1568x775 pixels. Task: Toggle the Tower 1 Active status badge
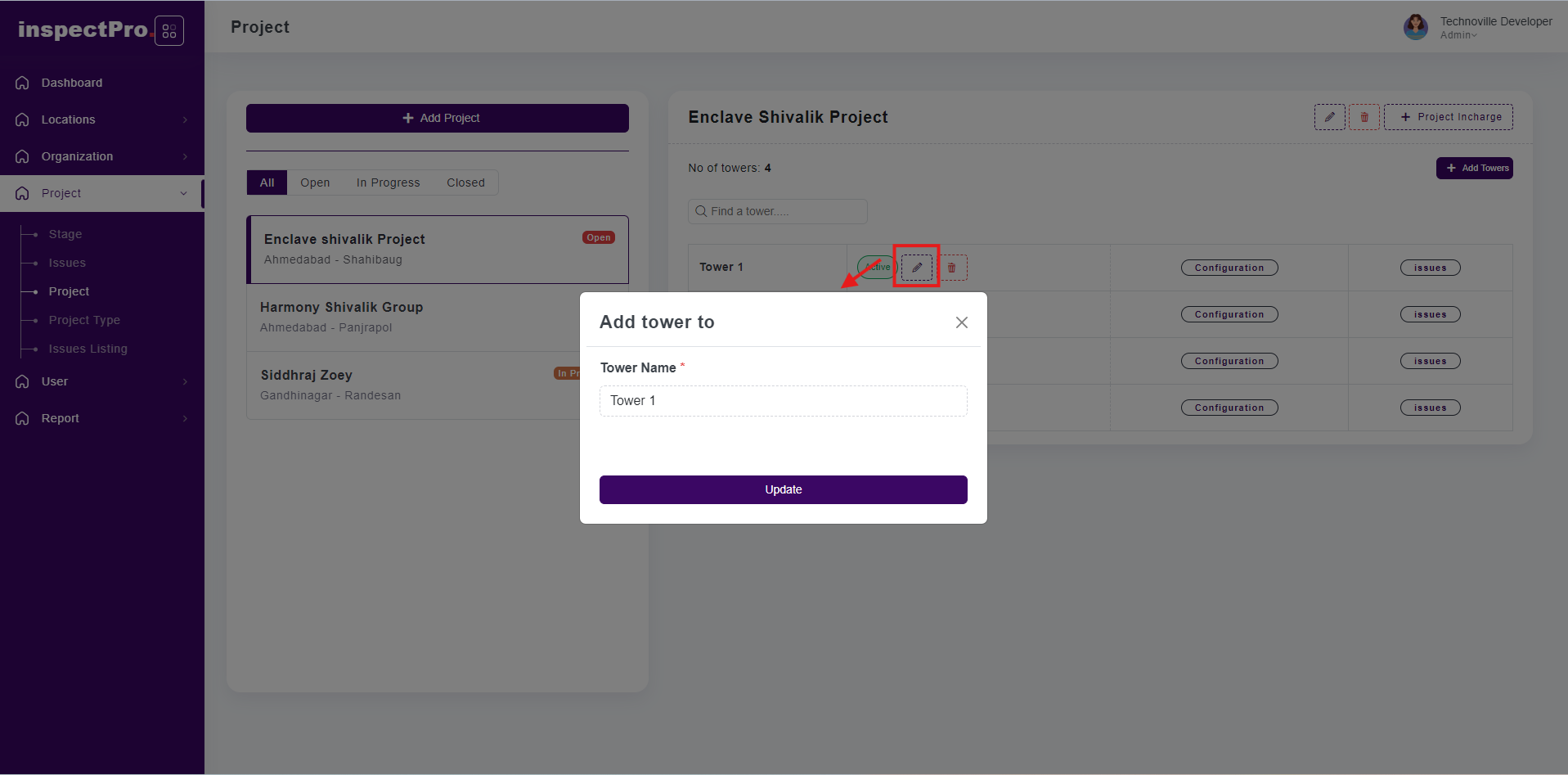coord(876,268)
